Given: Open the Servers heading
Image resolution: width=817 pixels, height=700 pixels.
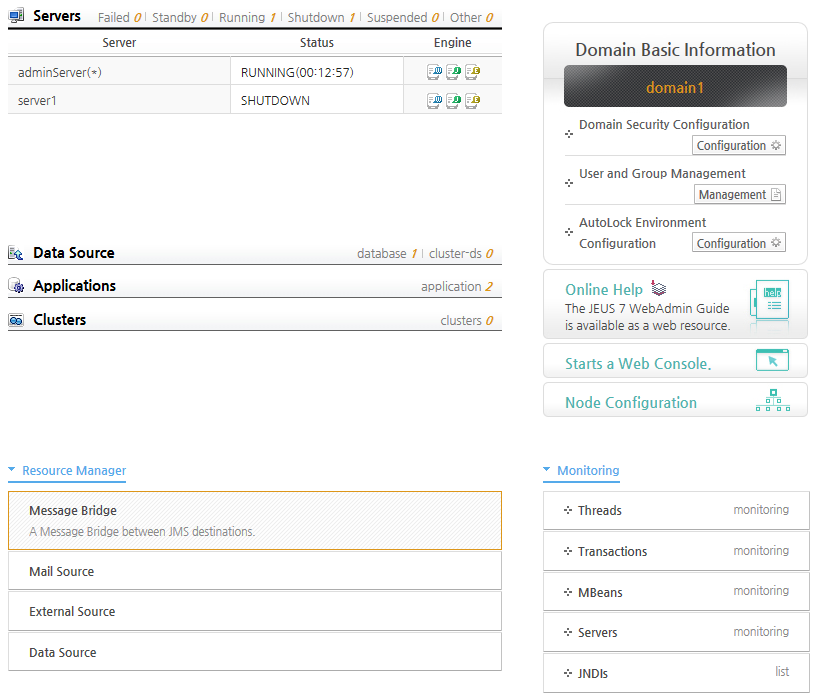Looking at the screenshot, I should (x=57, y=16).
